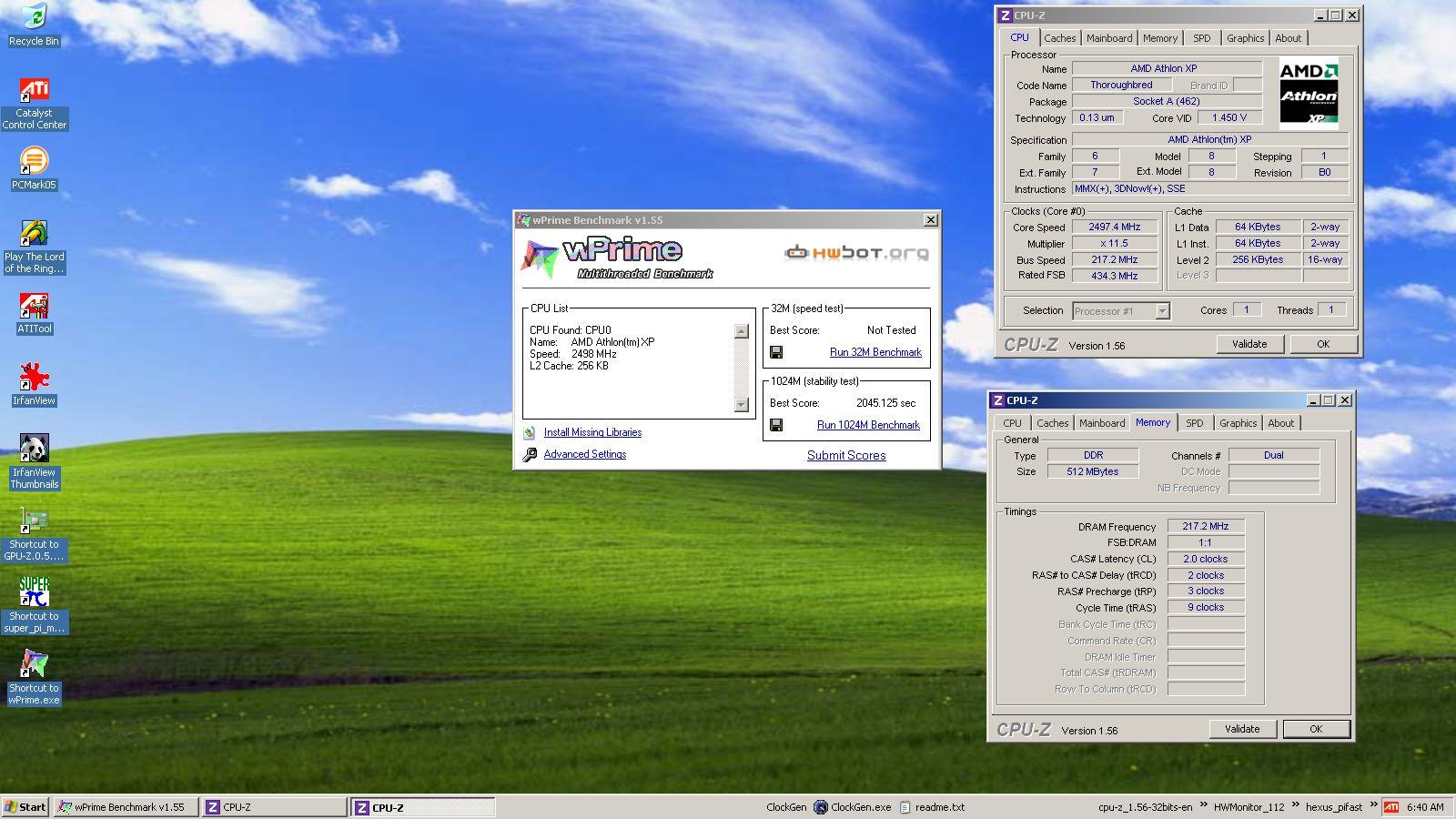The height and width of the screenshot is (819, 1456).
Task: Click the system clock showing 6:40 AM
Action: coord(1425,807)
